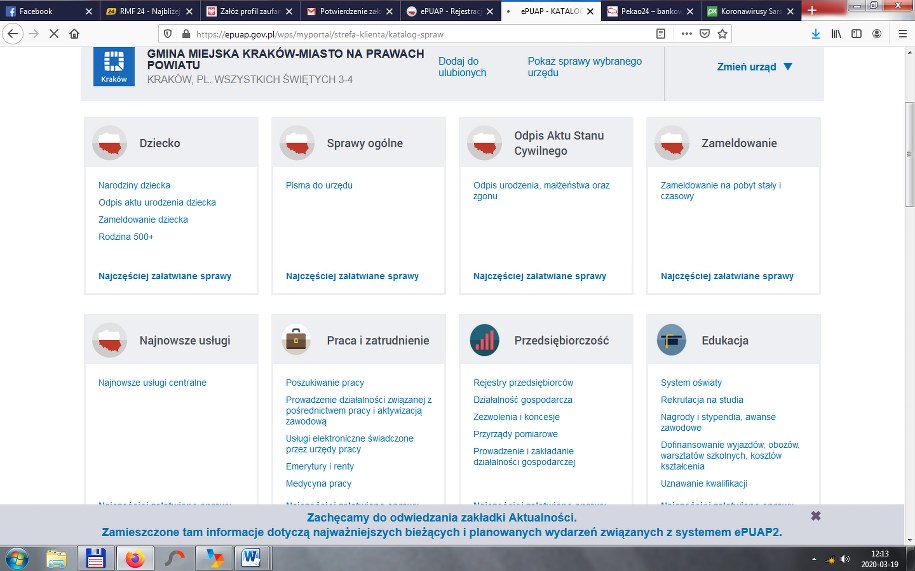Open Poszukiwanie pracy link

tap(325, 383)
